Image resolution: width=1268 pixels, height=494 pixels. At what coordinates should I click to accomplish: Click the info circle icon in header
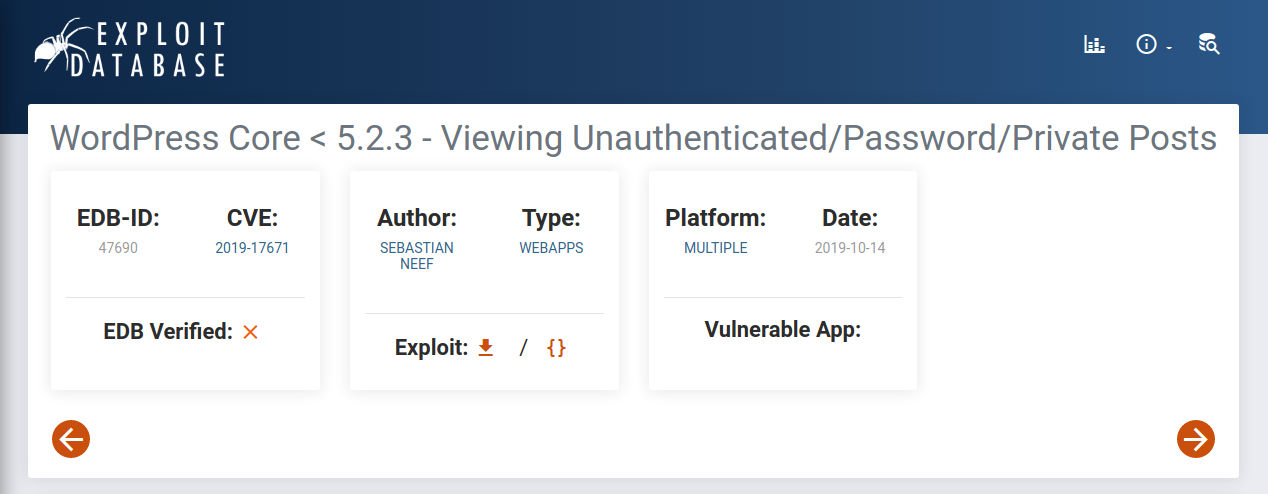click(x=1146, y=44)
